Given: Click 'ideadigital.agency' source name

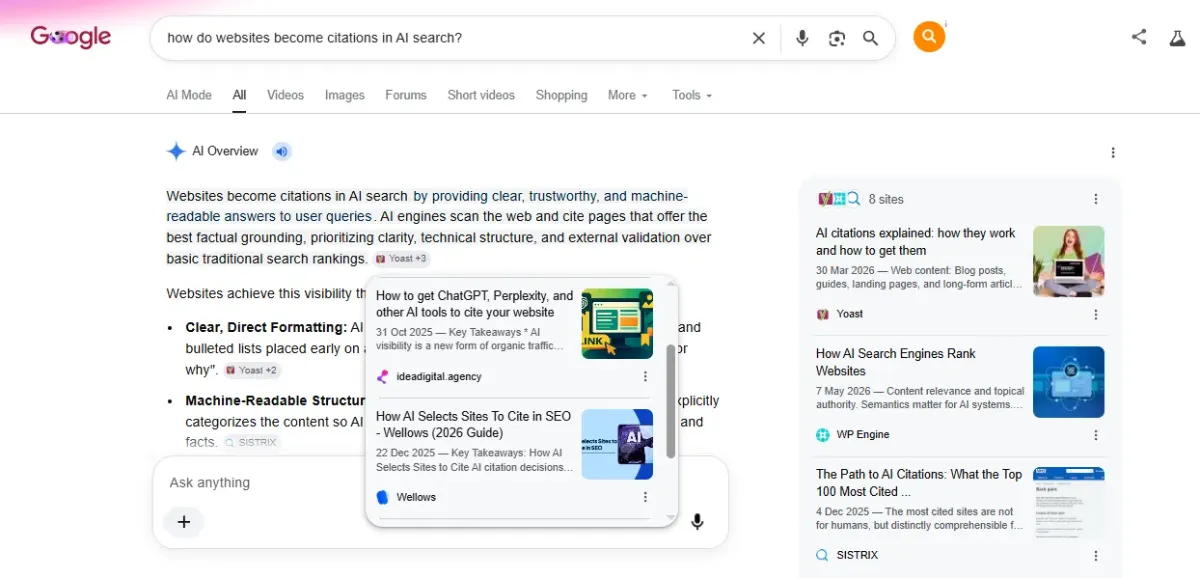Looking at the screenshot, I should [x=439, y=377].
